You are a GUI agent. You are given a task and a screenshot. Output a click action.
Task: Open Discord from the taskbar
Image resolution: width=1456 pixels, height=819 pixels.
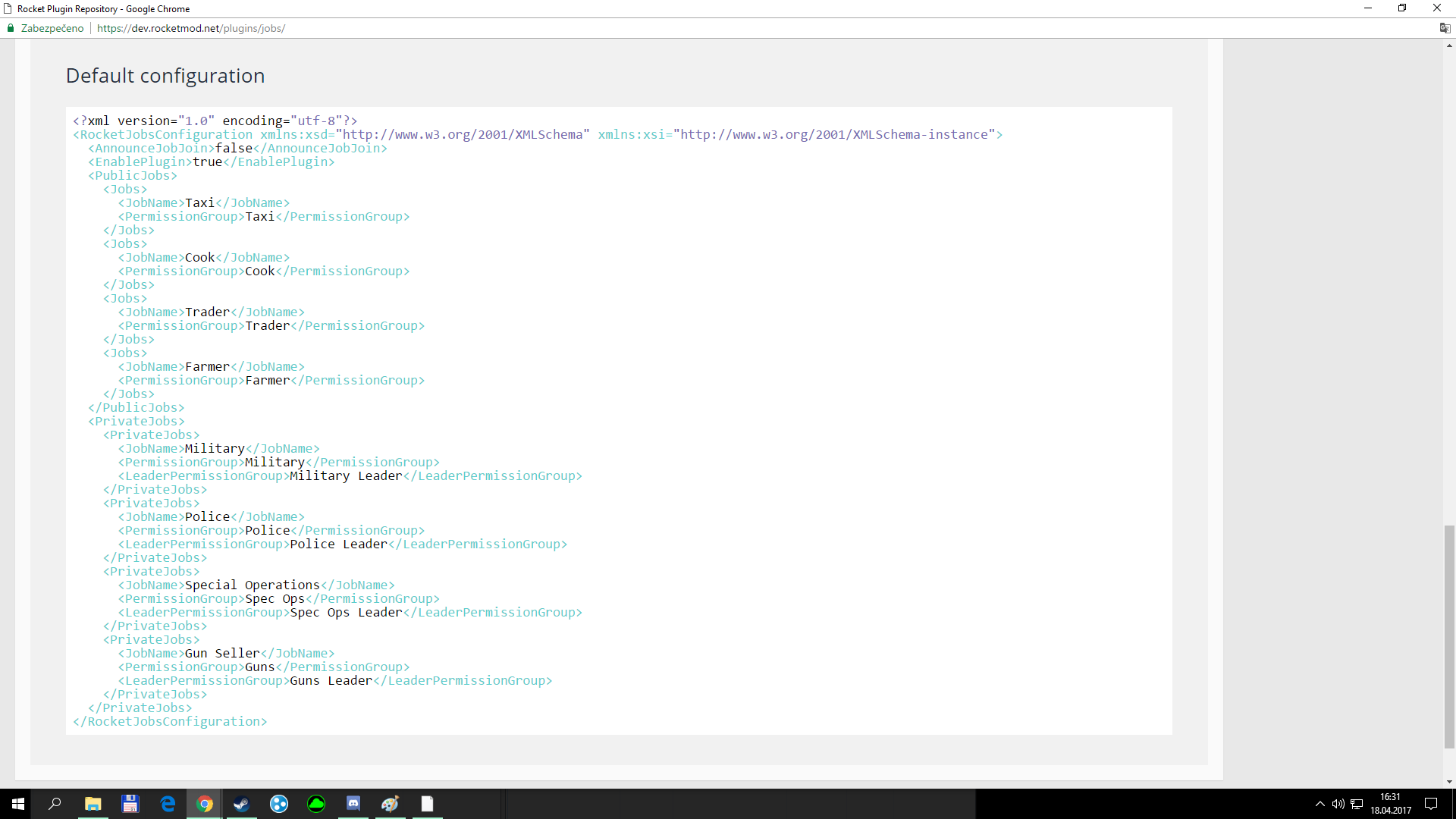(353, 804)
